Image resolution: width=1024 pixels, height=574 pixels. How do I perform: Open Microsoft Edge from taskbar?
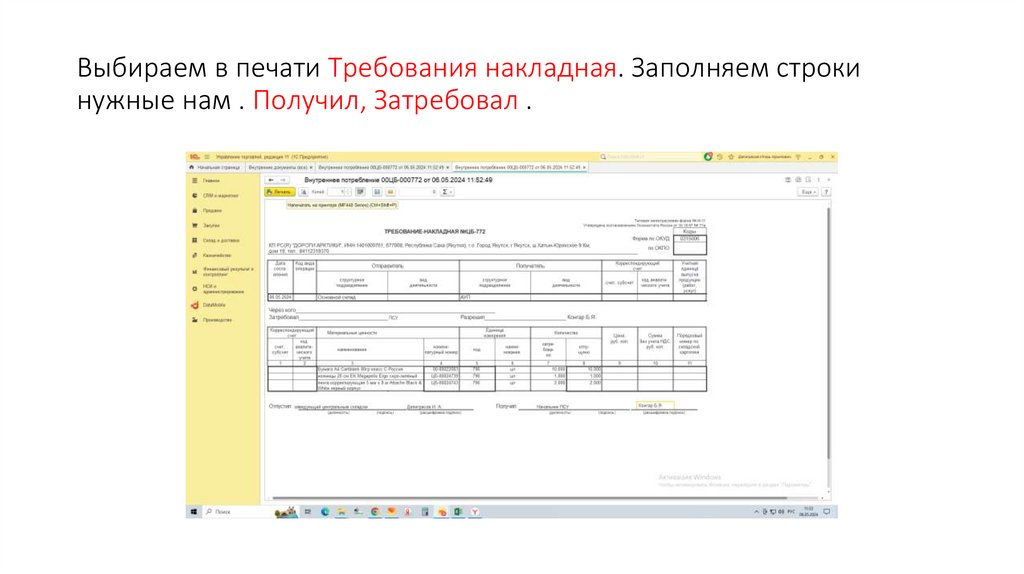325,511
